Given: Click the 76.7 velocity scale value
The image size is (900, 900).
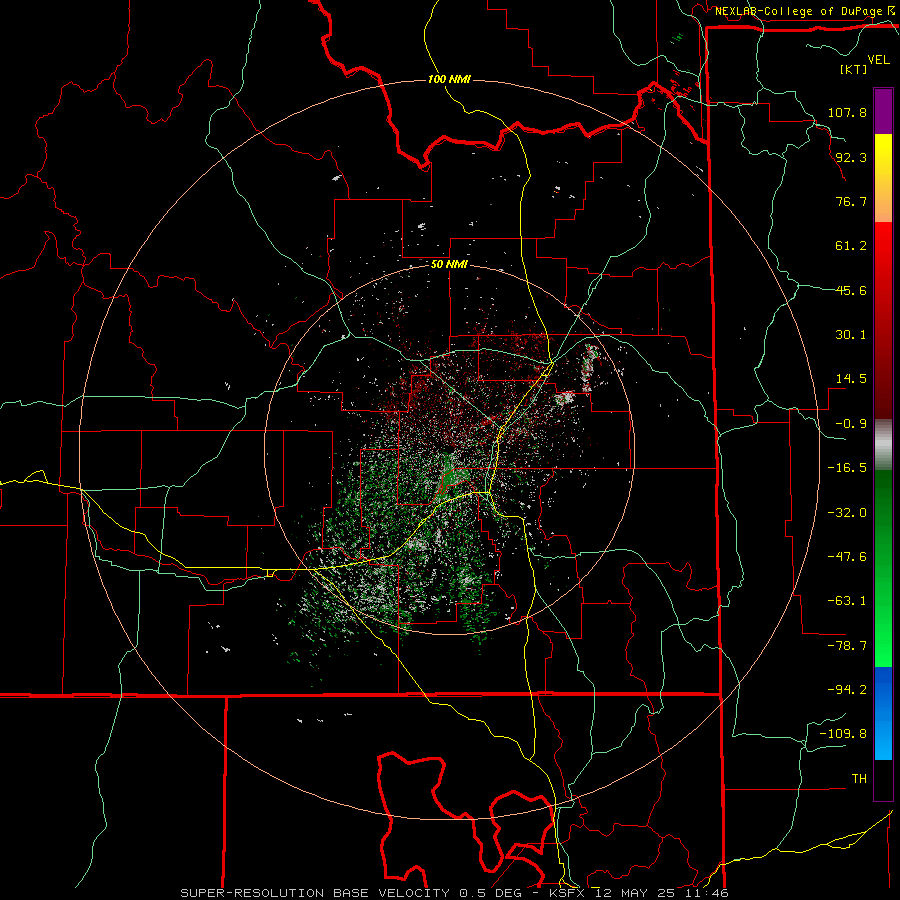Looking at the screenshot, I should (851, 201).
